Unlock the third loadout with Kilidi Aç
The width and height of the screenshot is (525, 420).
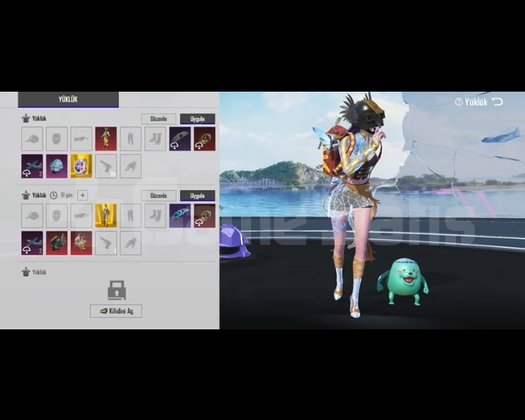tap(116, 311)
